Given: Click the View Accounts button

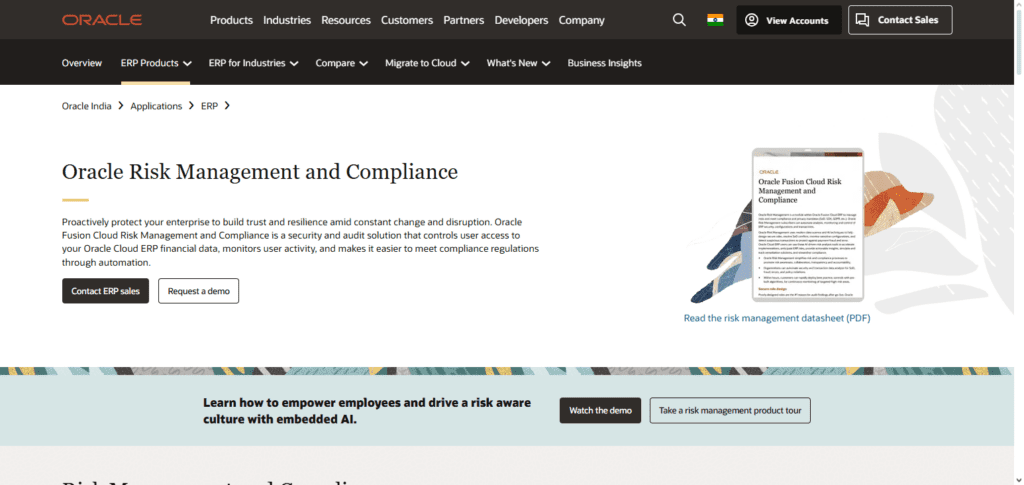Looking at the screenshot, I should [788, 20].
